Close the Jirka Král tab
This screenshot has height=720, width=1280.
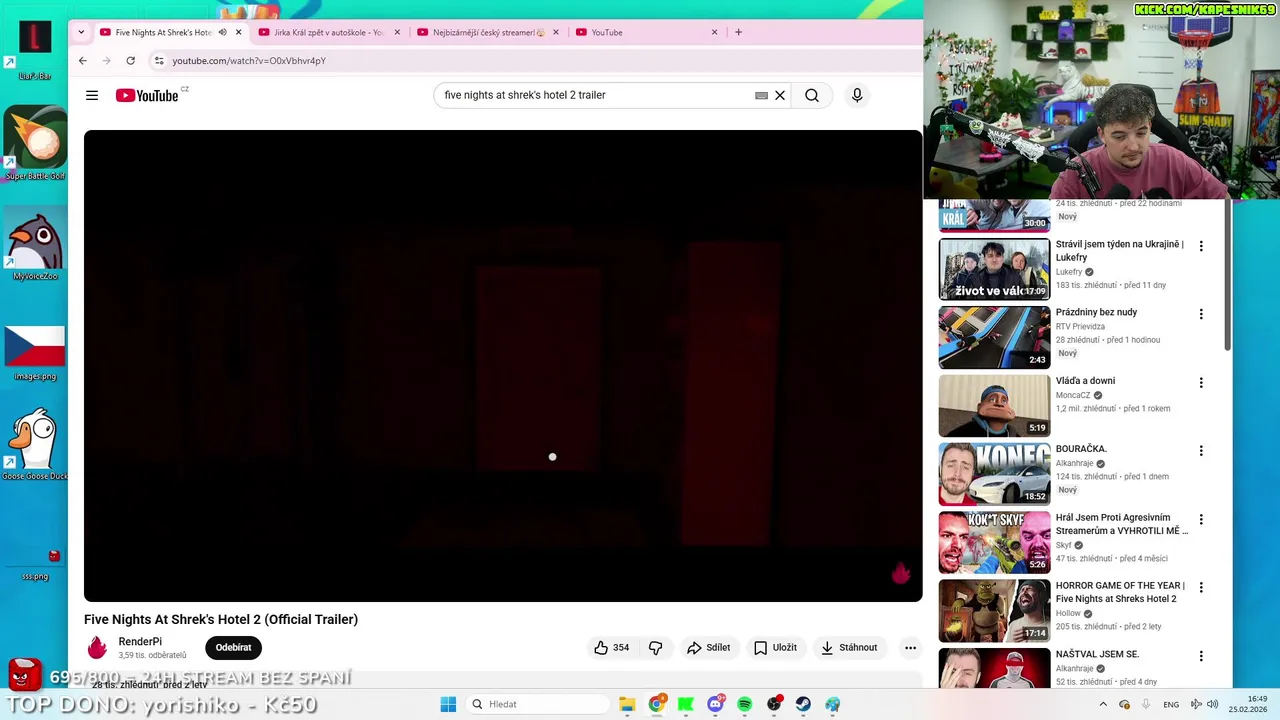pos(397,32)
